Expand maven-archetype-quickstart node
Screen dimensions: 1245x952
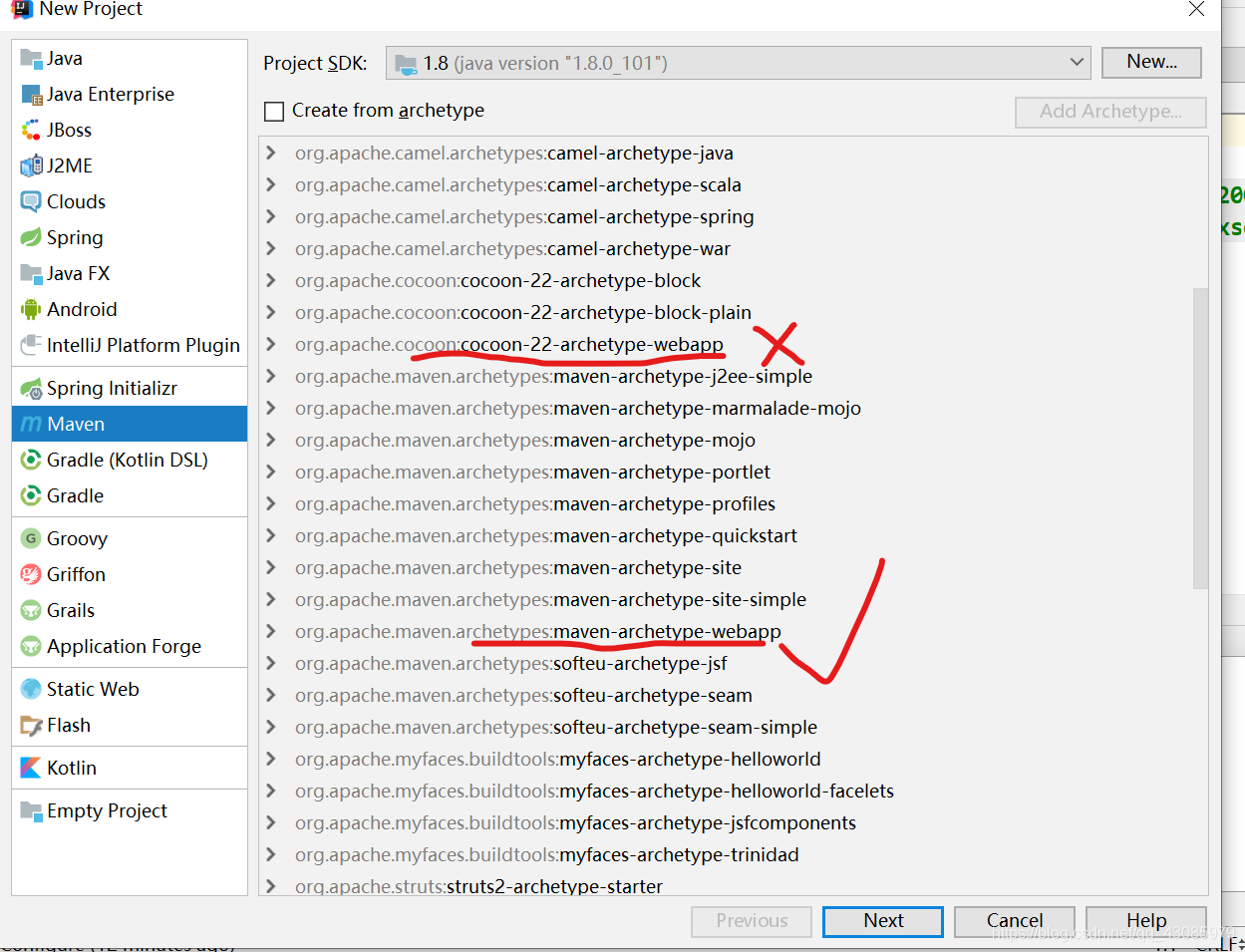pyautogui.click(x=270, y=535)
